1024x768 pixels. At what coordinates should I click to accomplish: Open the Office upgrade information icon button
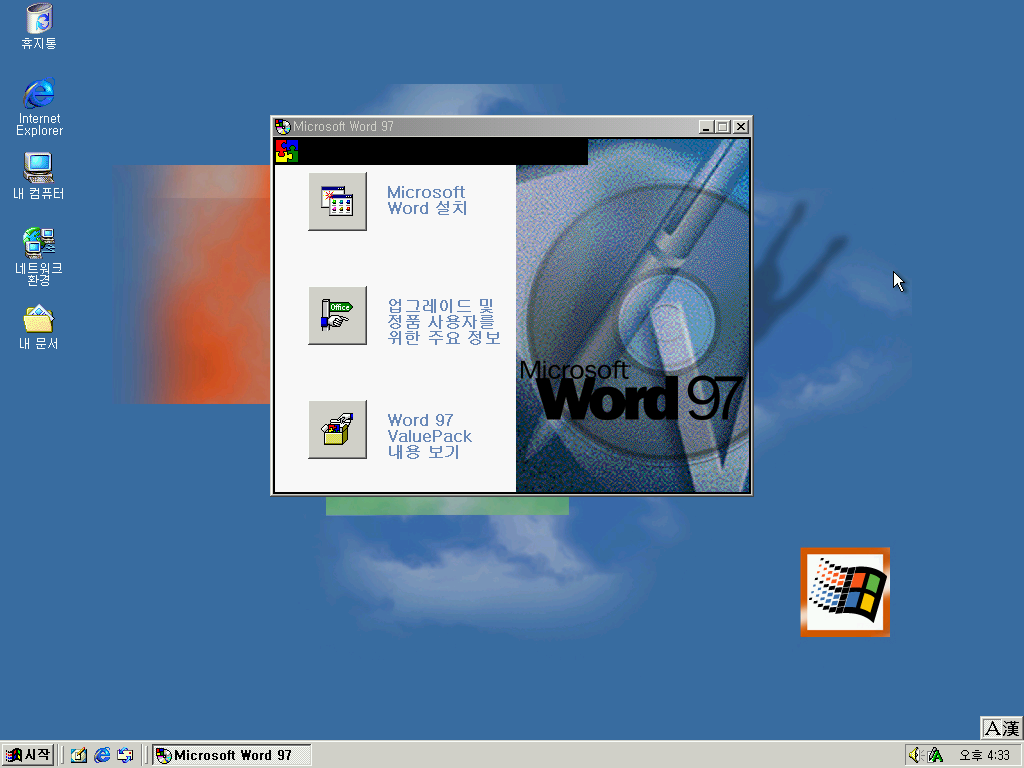337,315
